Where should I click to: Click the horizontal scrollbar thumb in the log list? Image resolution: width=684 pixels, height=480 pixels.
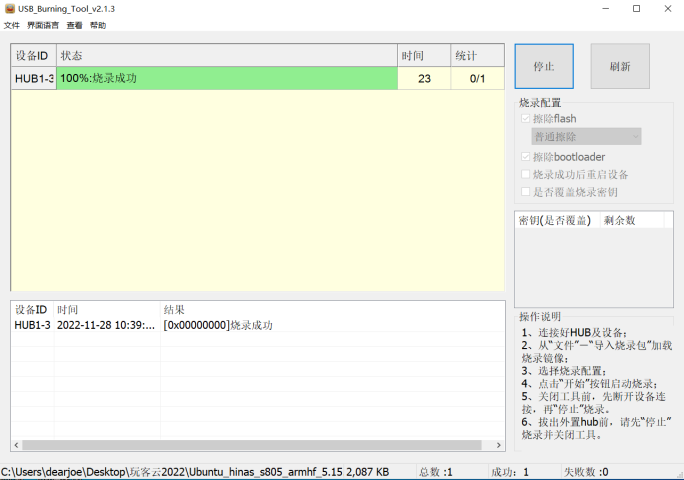(252, 445)
